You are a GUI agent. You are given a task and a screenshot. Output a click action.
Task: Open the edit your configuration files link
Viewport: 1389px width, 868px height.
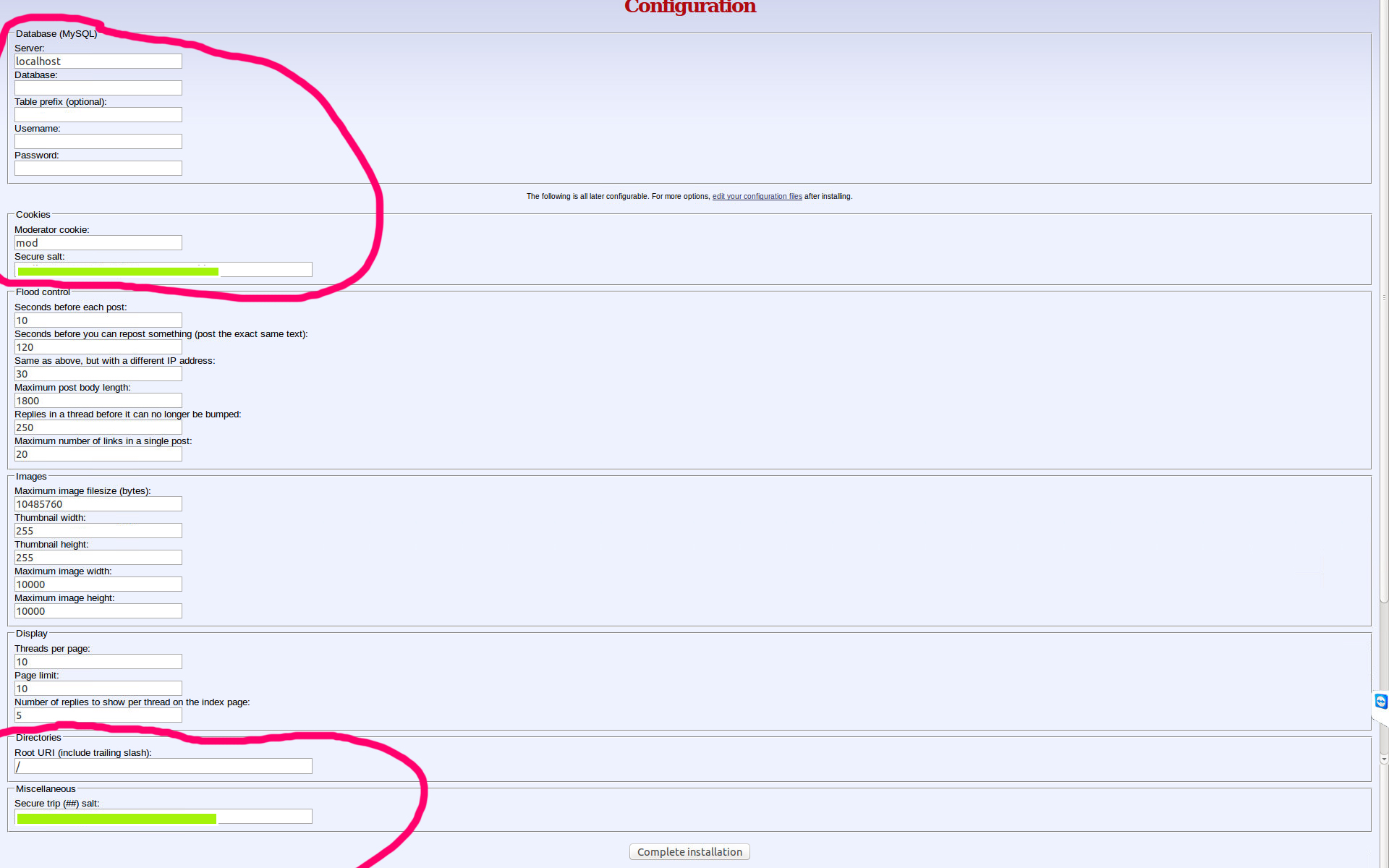(757, 196)
